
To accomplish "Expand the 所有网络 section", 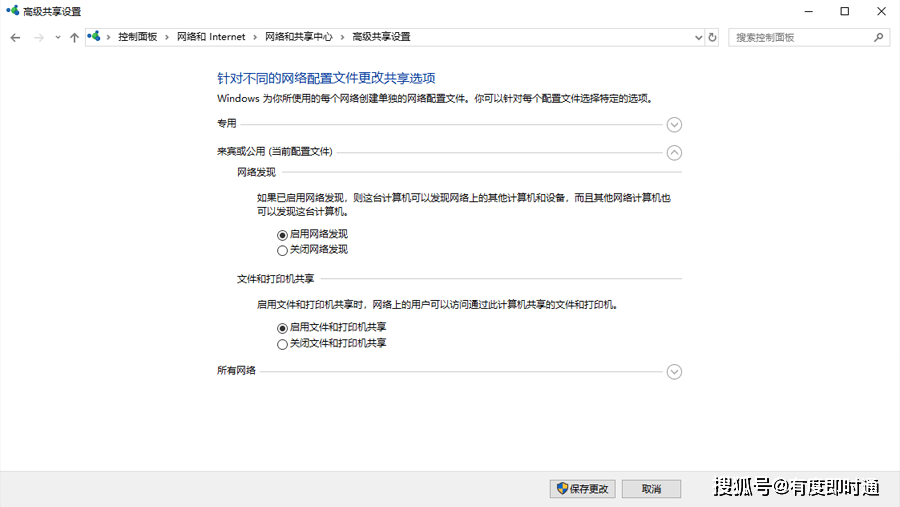I will [674, 371].
